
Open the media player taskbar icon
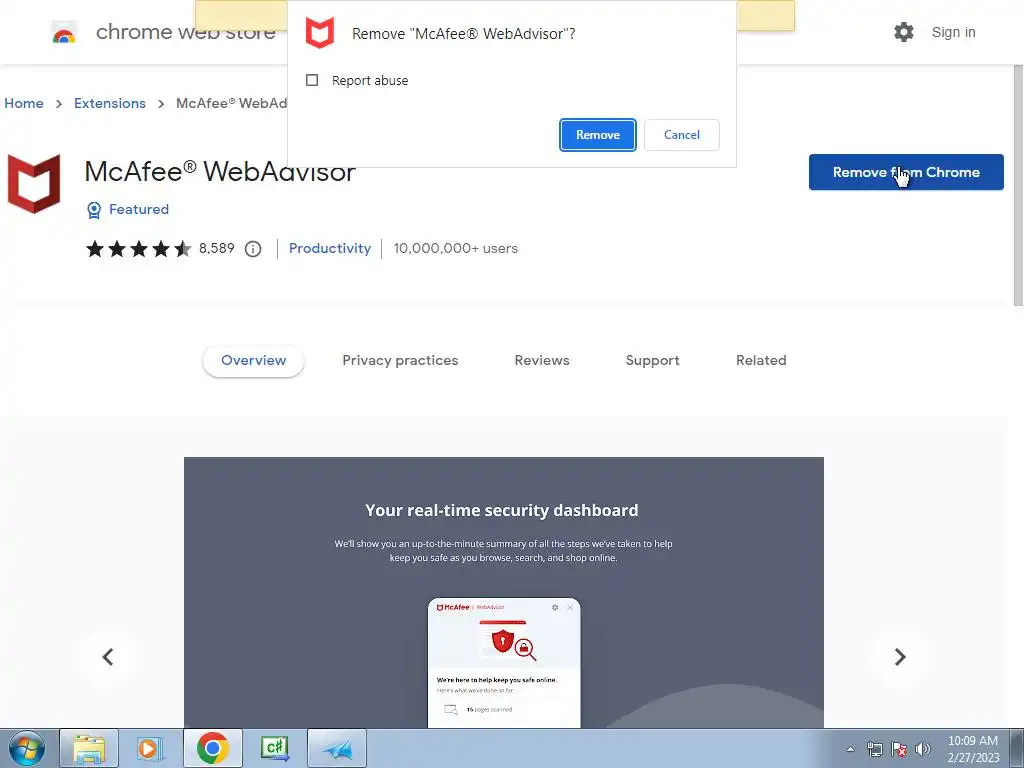point(149,748)
